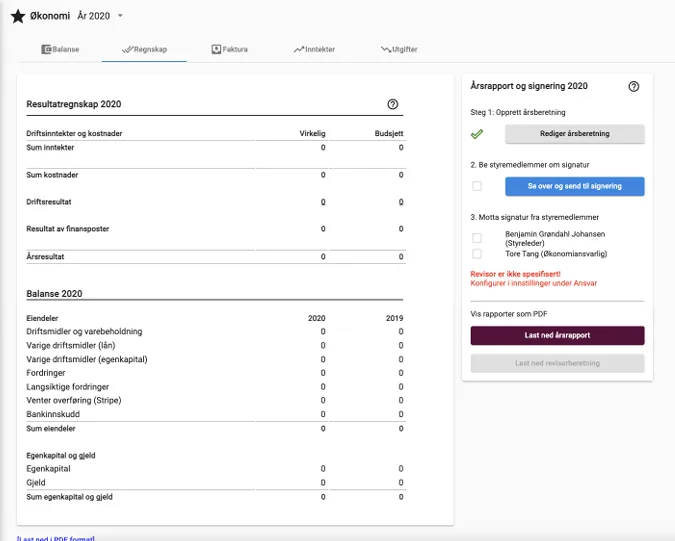The image size is (675, 541).
Task: Click the 2019 column header
Action: point(394,318)
